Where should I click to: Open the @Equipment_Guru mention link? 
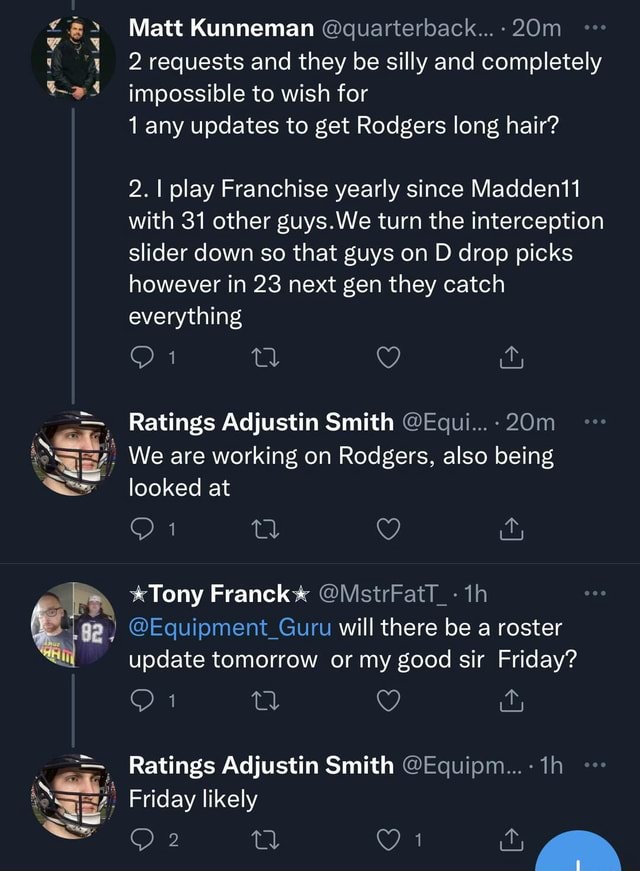point(230,629)
